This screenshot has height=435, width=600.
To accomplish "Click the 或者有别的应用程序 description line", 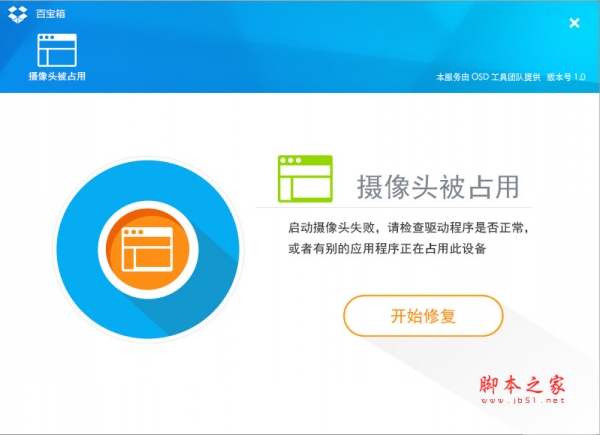I will tap(387, 249).
